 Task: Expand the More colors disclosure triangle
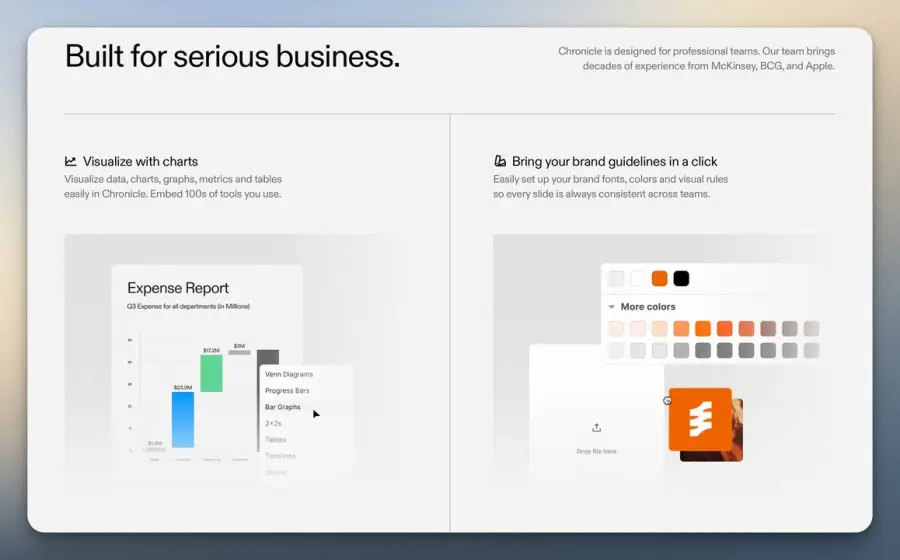pyautogui.click(x=611, y=307)
